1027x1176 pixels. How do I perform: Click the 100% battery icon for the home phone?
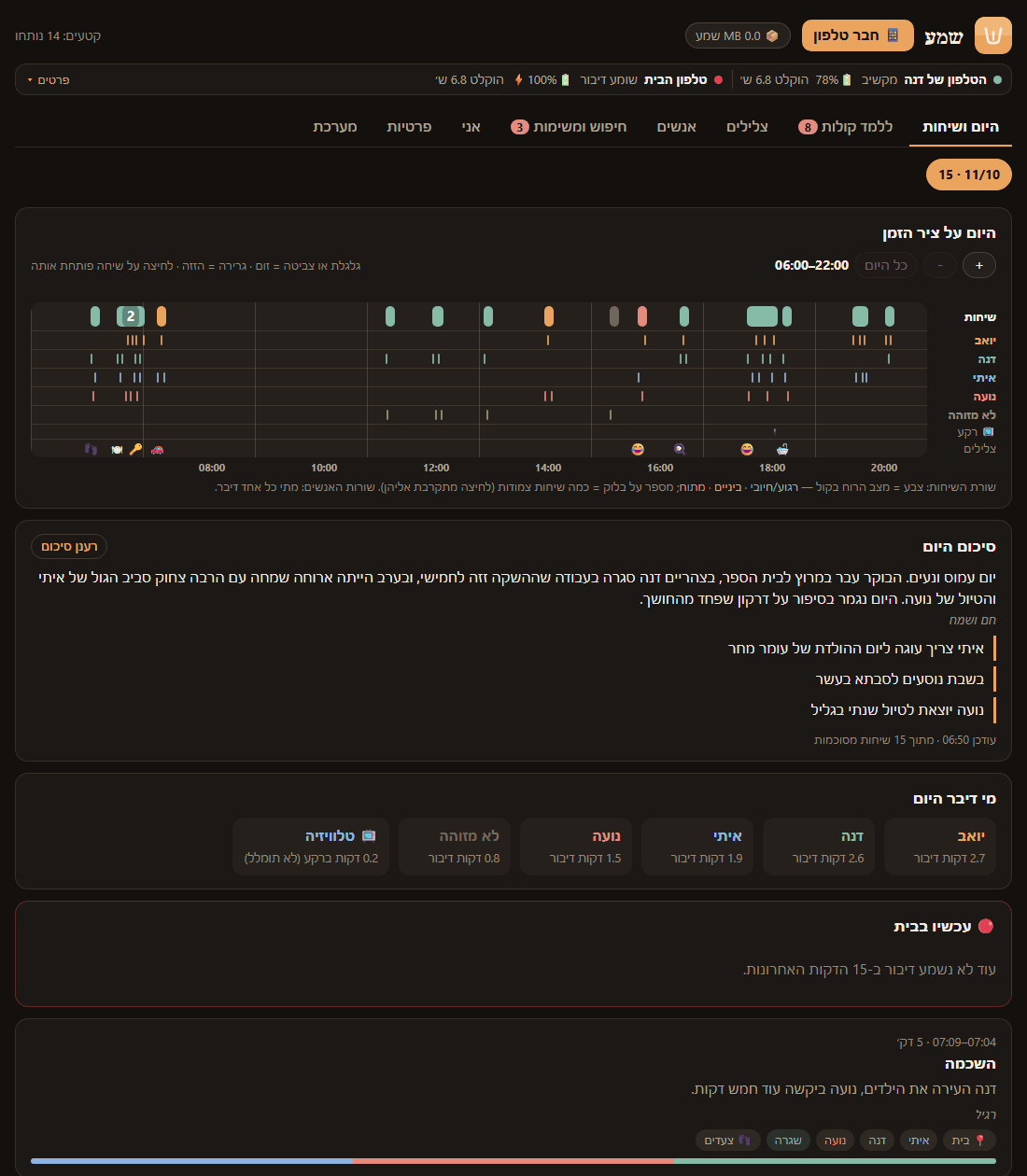(x=565, y=79)
